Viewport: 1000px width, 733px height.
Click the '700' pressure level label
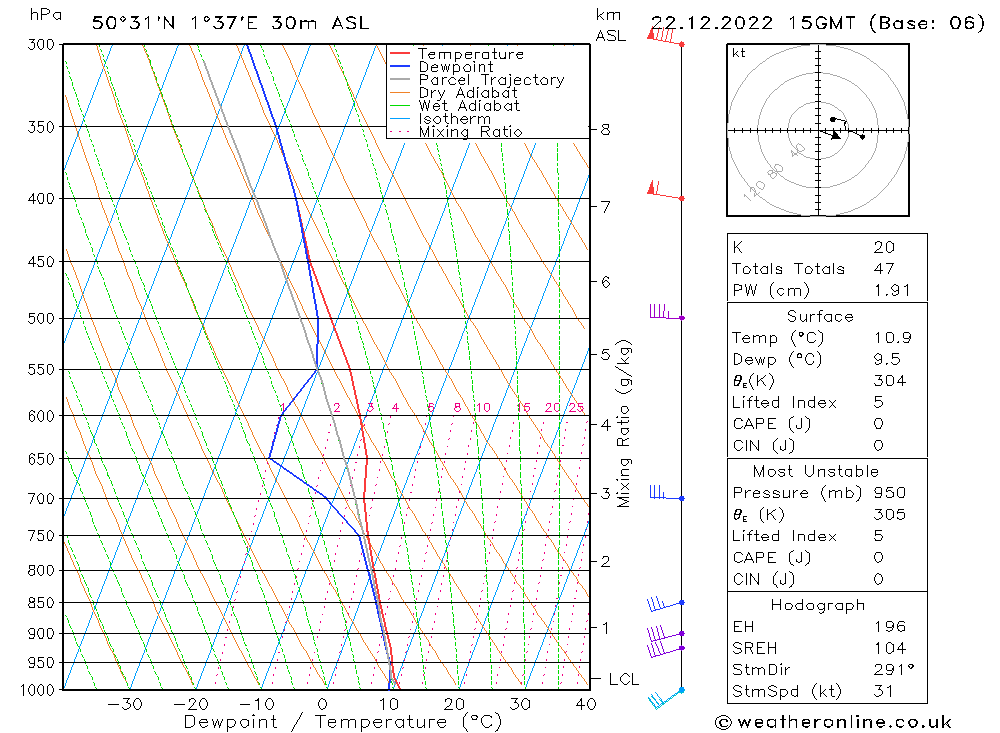pyautogui.click(x=41, y=499)
